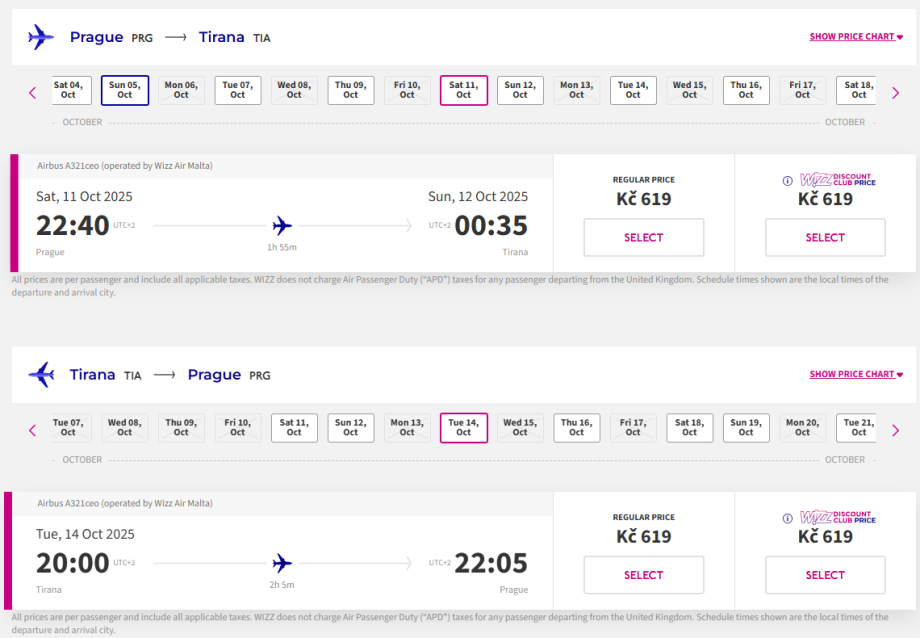
Task: Click the info icon beside return WIZZ Discount Club price
Action: pyautogui.click(x=788, y=518)
